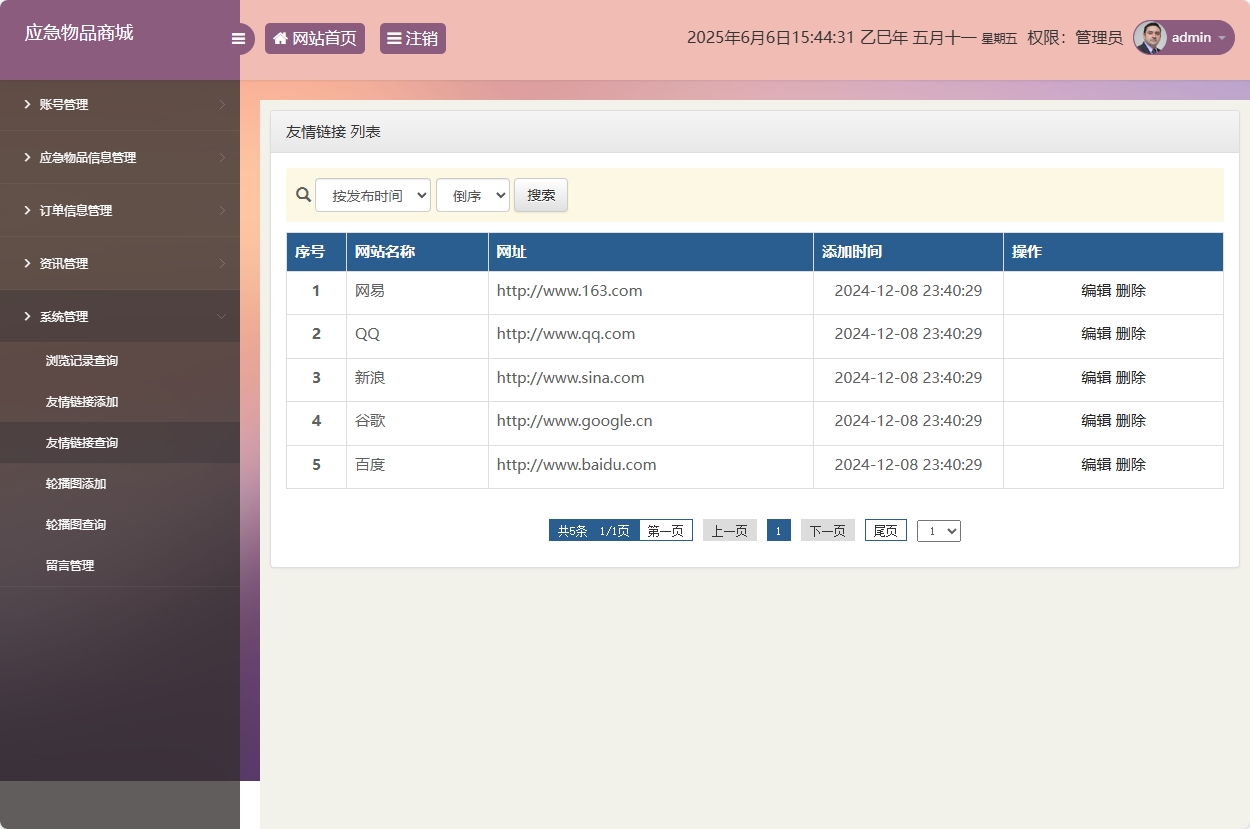Open the 网站首页 home button
1250x829 pixels.
tap(315, 39)
